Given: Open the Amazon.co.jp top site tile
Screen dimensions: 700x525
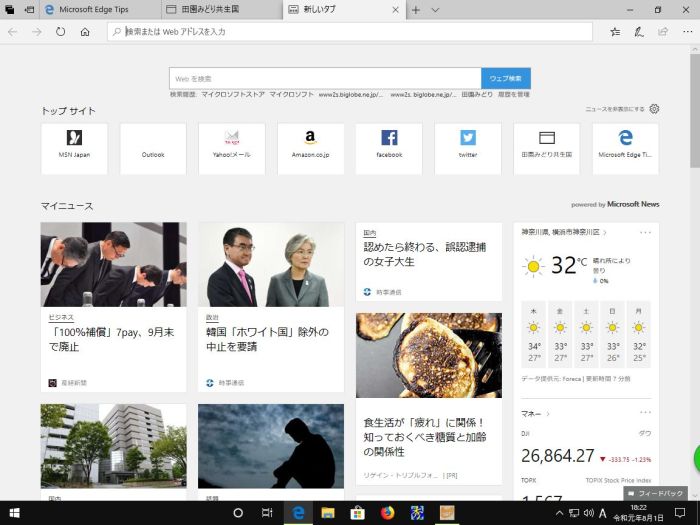Looking at the screenshot, I should point(311,148).
